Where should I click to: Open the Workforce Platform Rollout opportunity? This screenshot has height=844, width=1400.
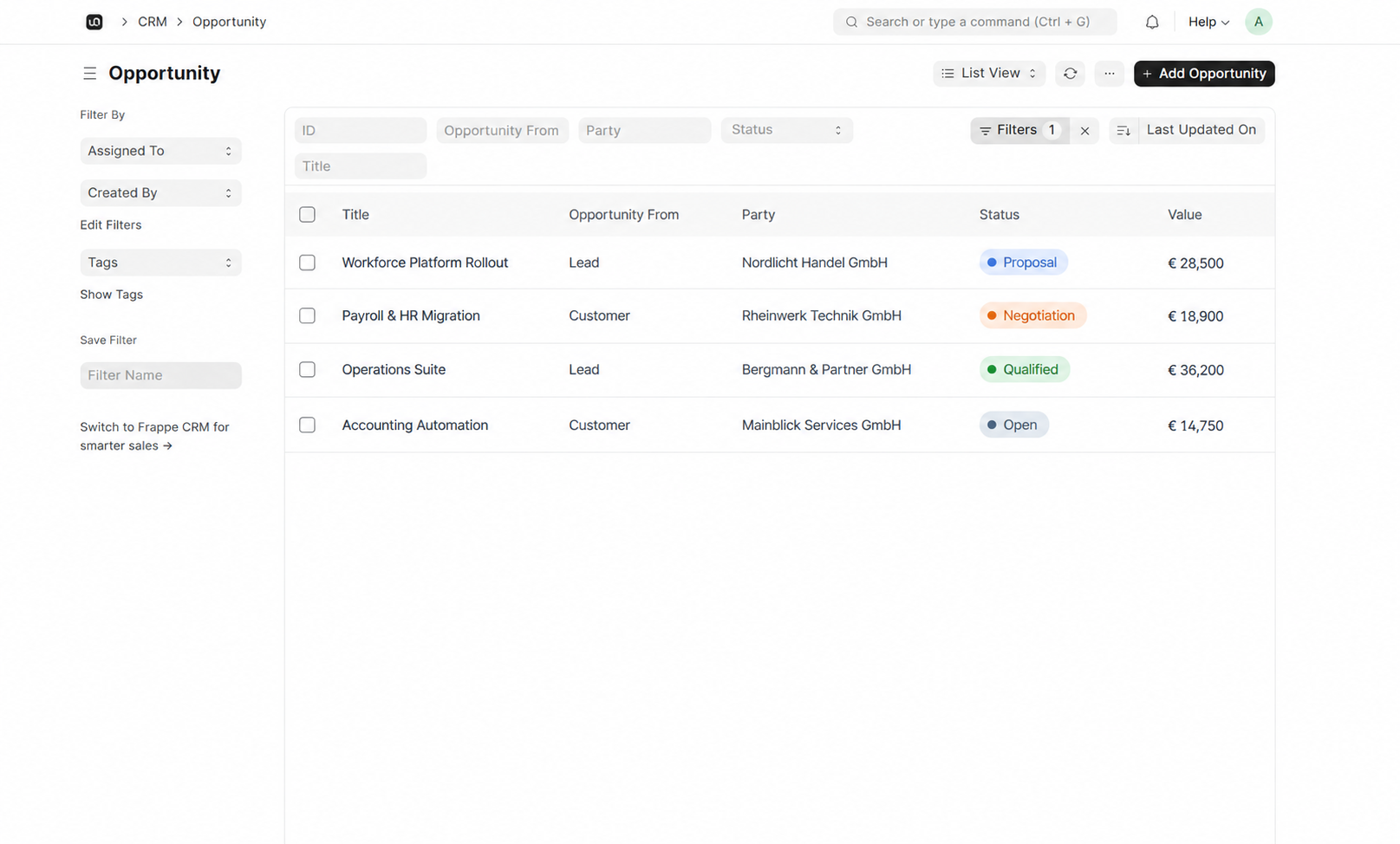[425, 263]
